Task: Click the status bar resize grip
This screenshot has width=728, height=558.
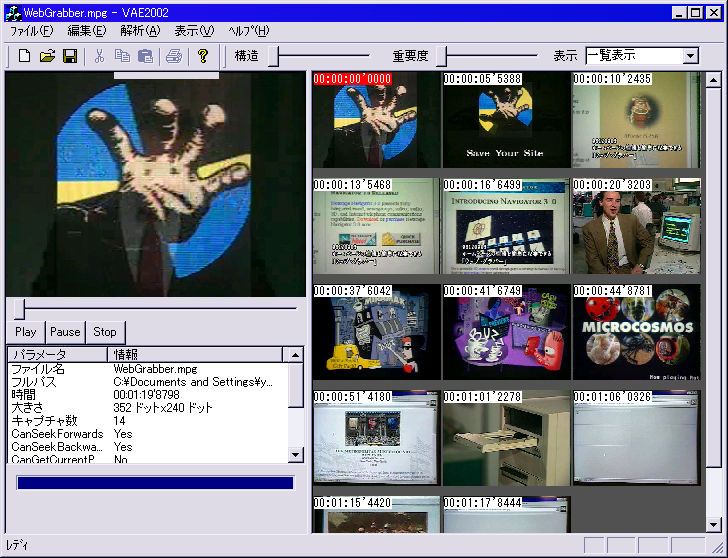Action: pos(717,546)
